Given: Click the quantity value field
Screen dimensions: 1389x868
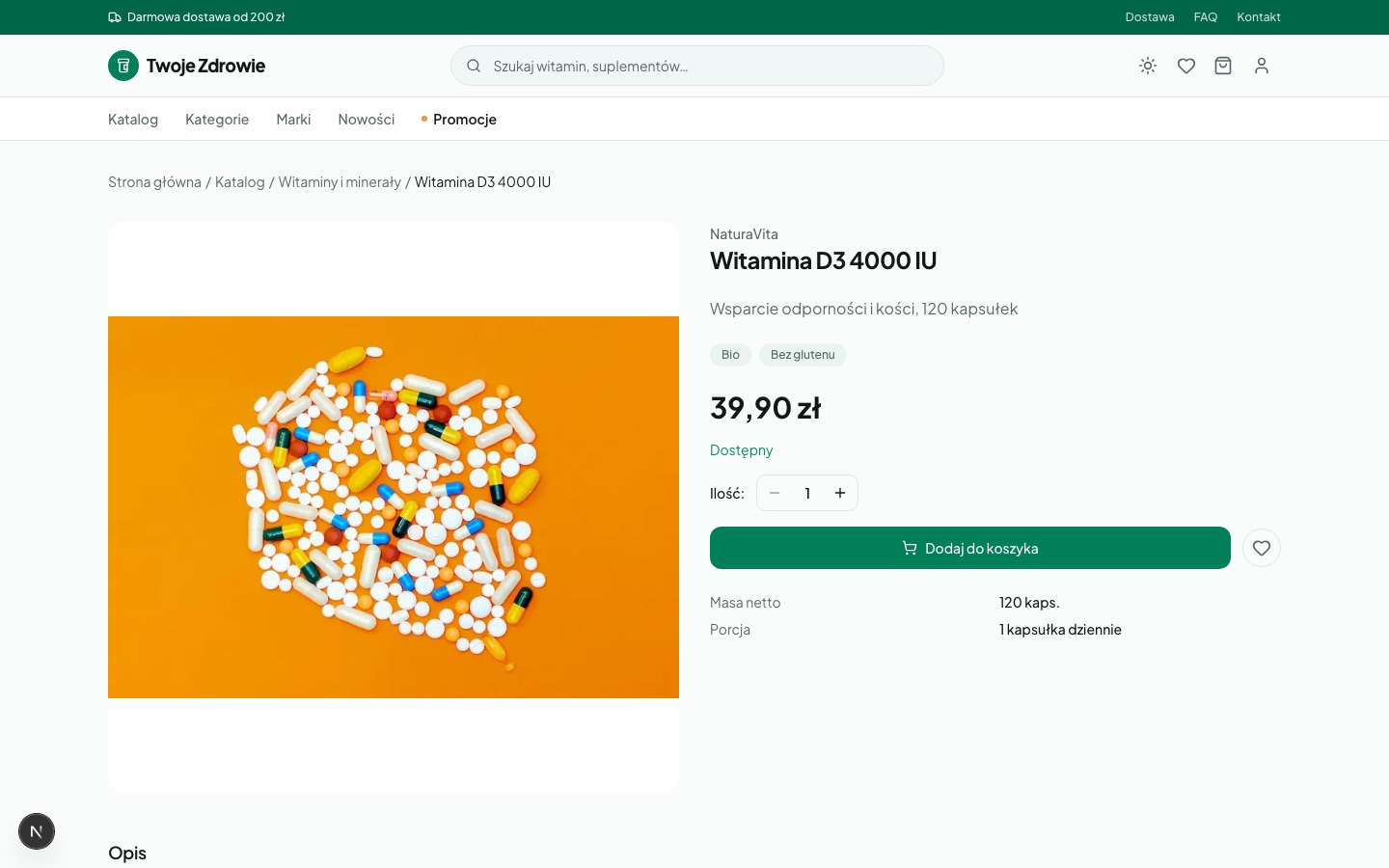Looking at the screenshot, I should coord(807,493).
